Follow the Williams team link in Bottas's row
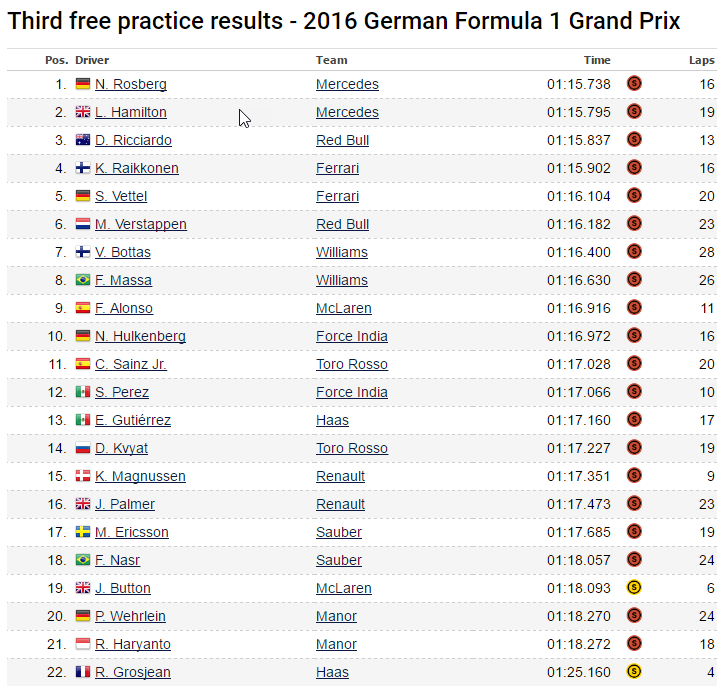725x693 pixels. pyautogui.click(x=342, y=252)
